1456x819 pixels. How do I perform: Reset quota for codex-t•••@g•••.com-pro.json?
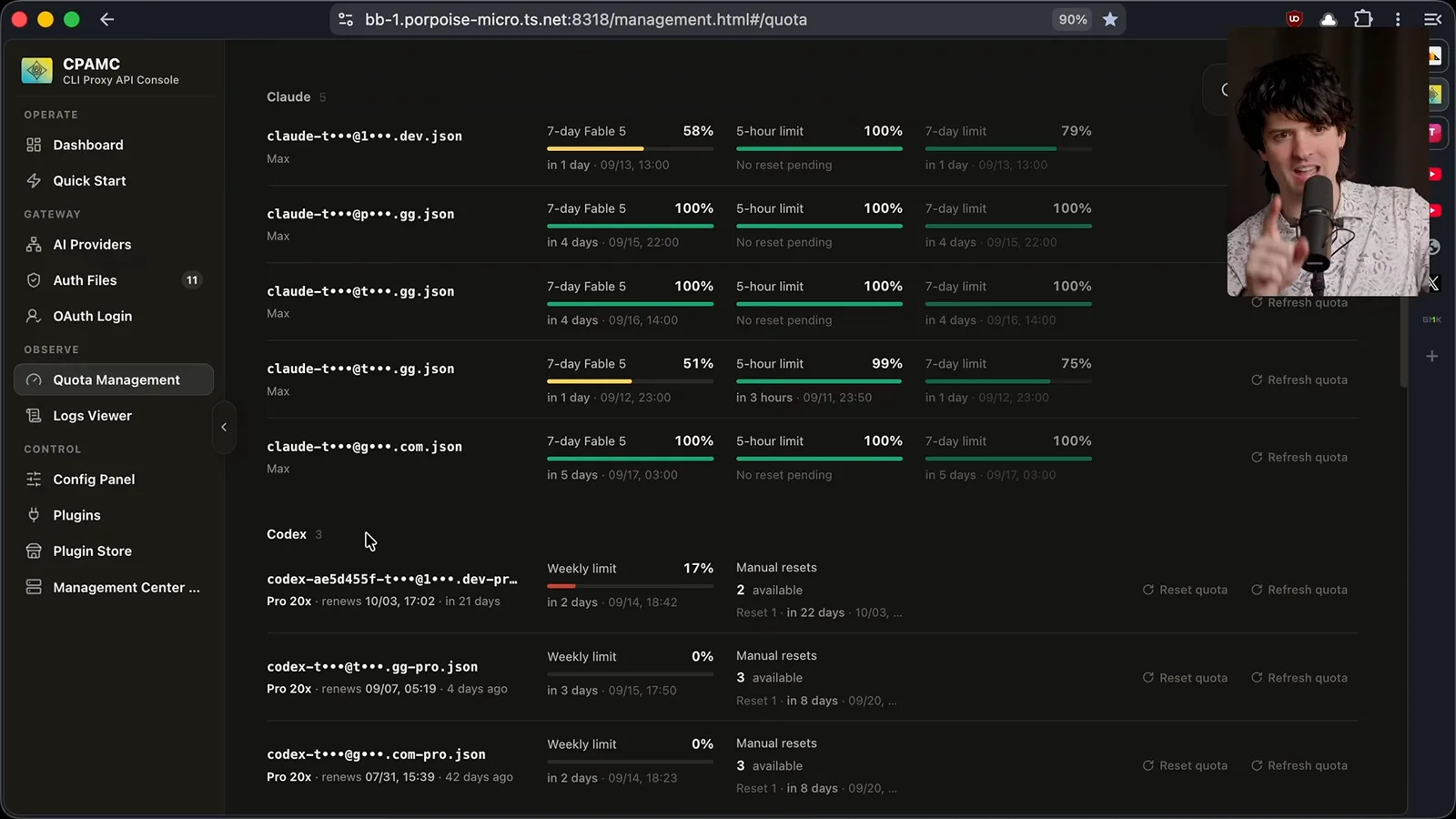1185,766
